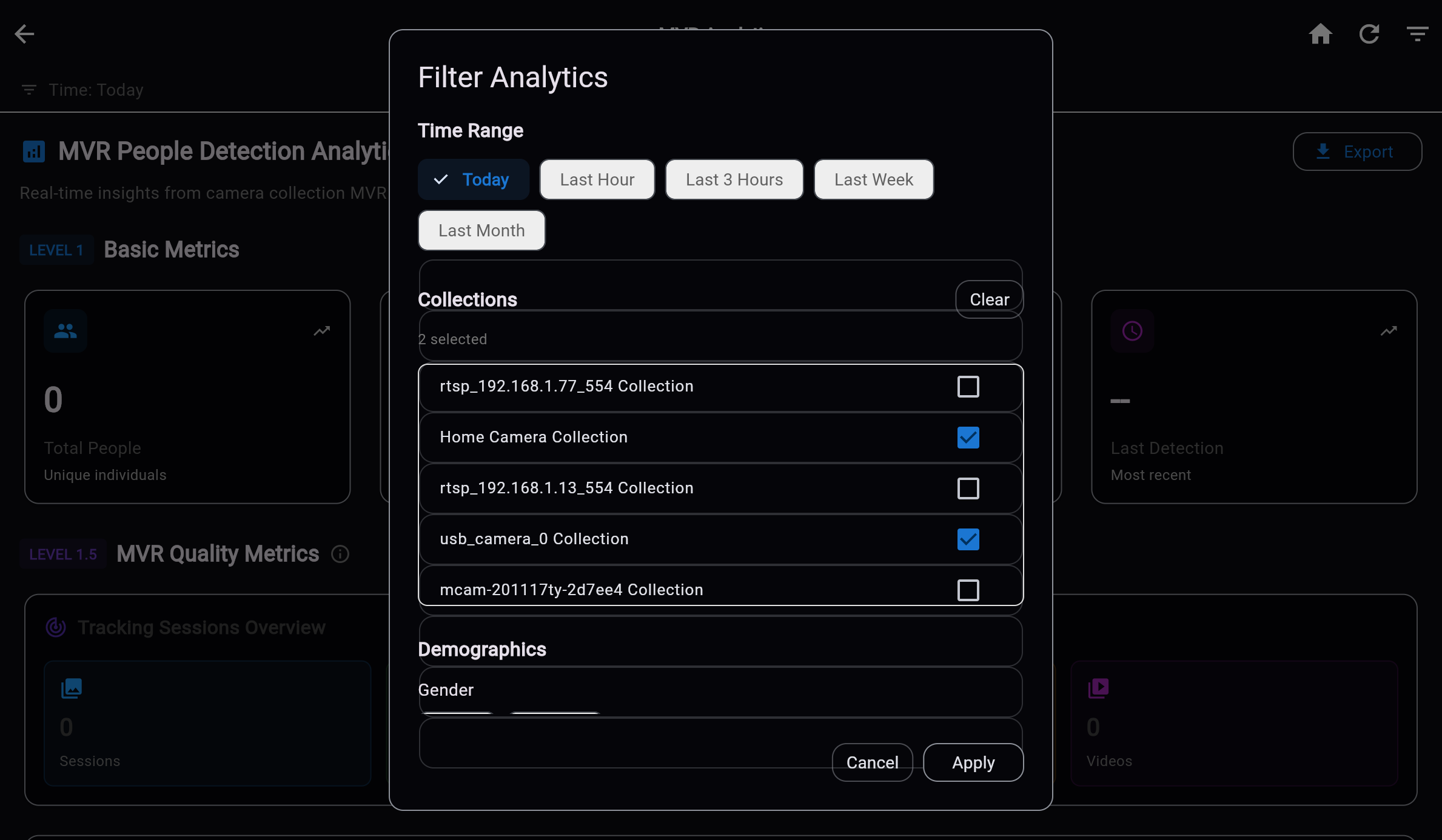Click the people icon on Total People card
The height and width of the screenshot is (840, 1442).
click(65, 331)
